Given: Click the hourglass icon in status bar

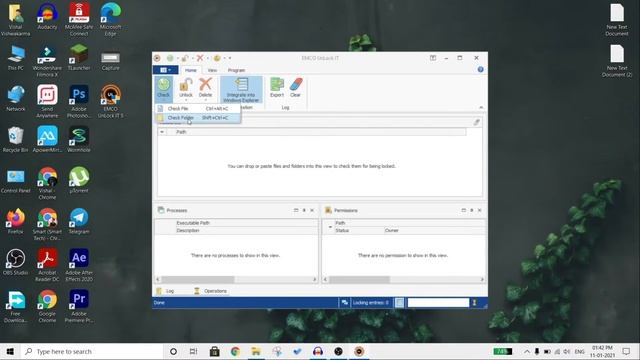Looking at the screenshot, I should 474,302.
